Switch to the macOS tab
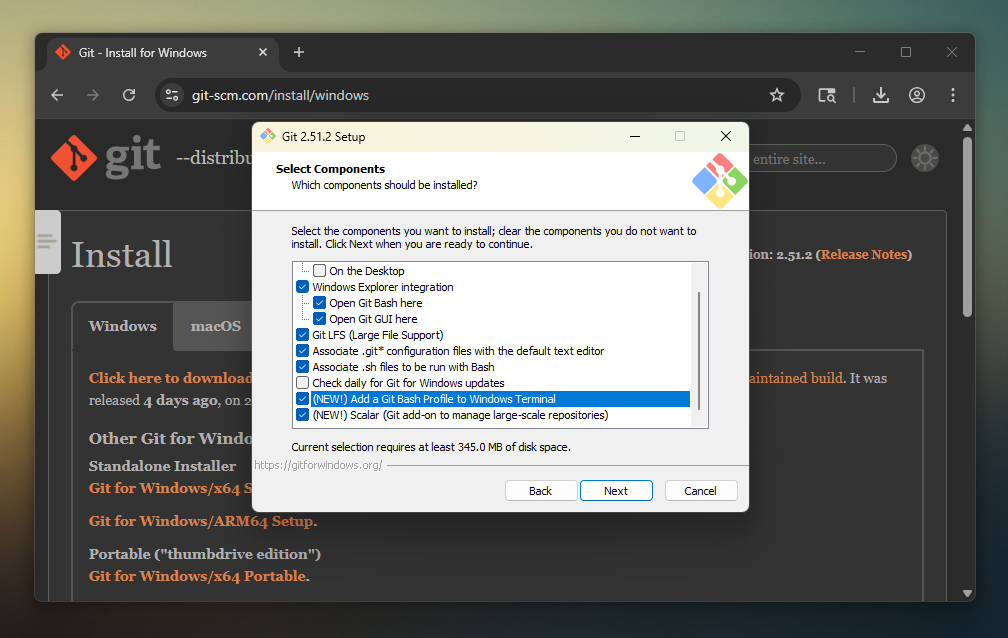Viewport: 1008px width, 638px height. pyautogui.click(x=215, y=326)
